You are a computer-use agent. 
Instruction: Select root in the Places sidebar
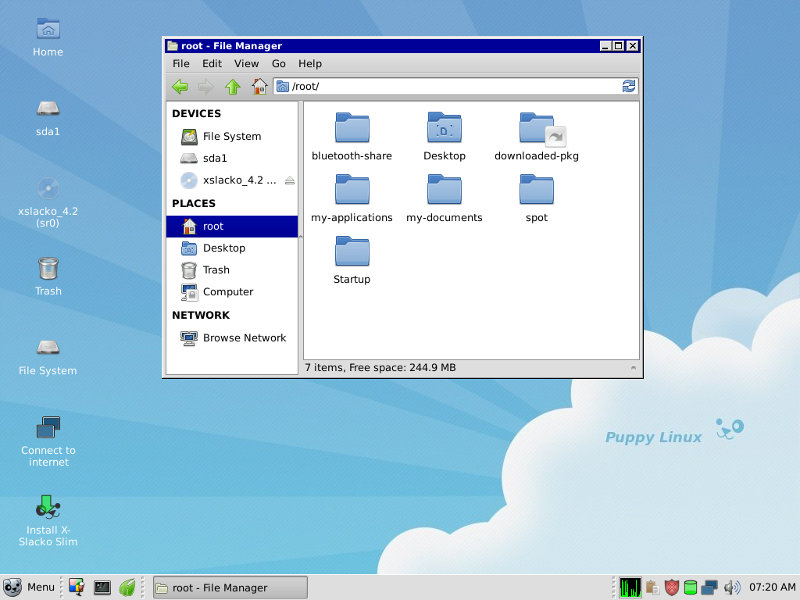click(x=232, y=226)
